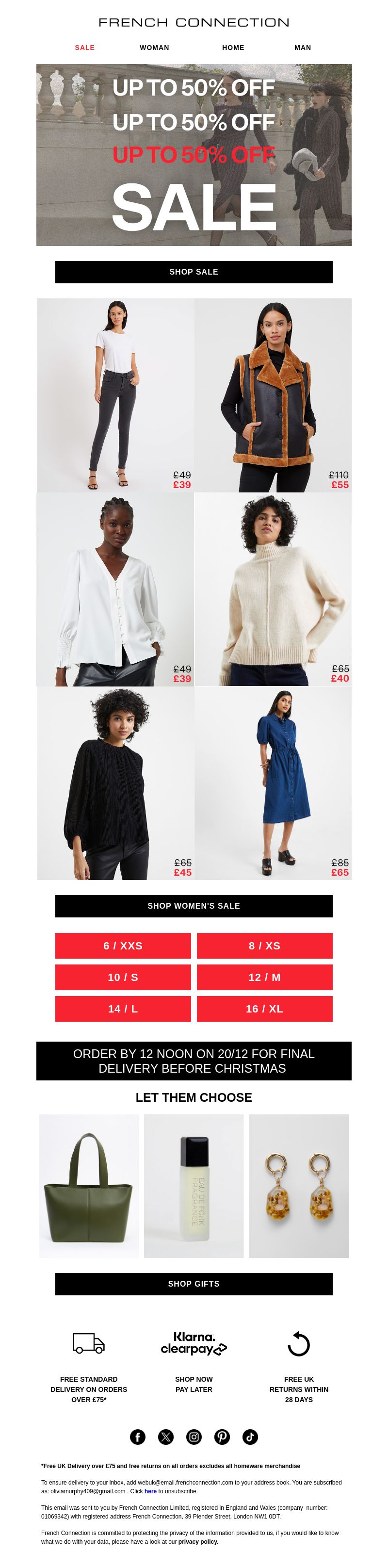Open the X (Twitter) social icon
This screenshot has height=1568, width=388.
coord(165,1437)
